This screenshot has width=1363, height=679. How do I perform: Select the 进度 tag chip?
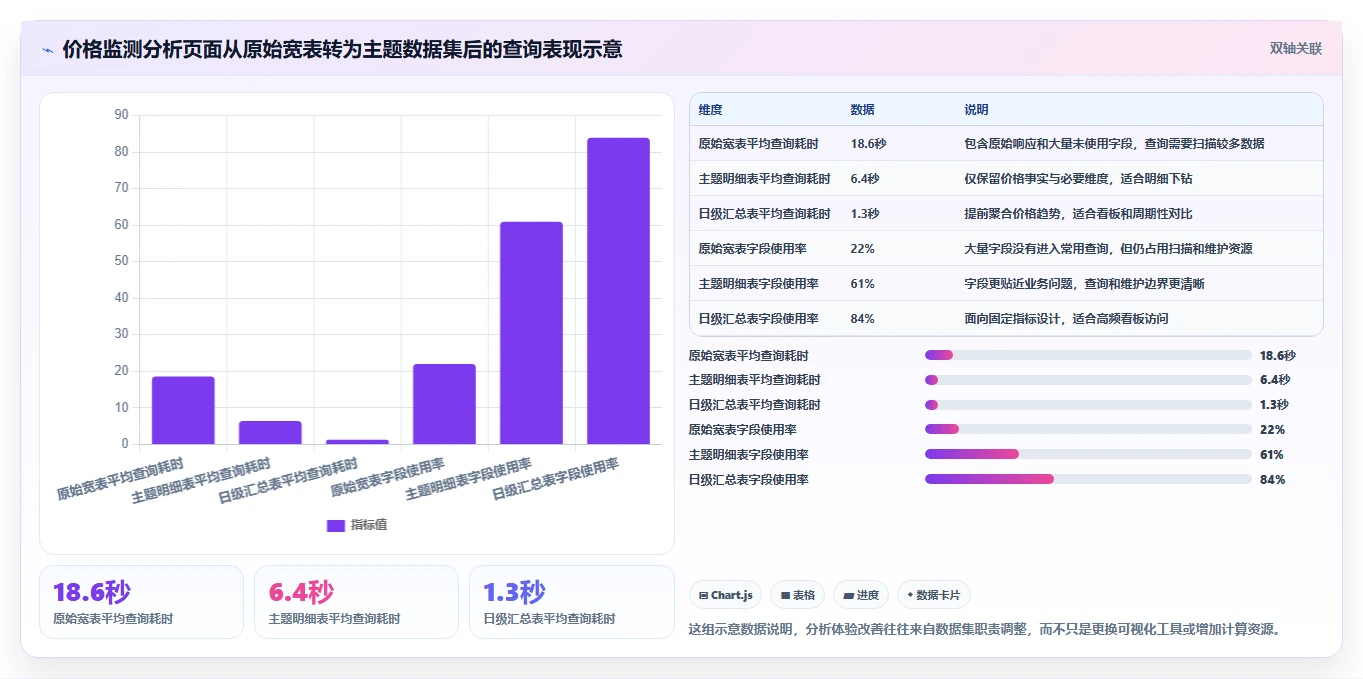861,595
